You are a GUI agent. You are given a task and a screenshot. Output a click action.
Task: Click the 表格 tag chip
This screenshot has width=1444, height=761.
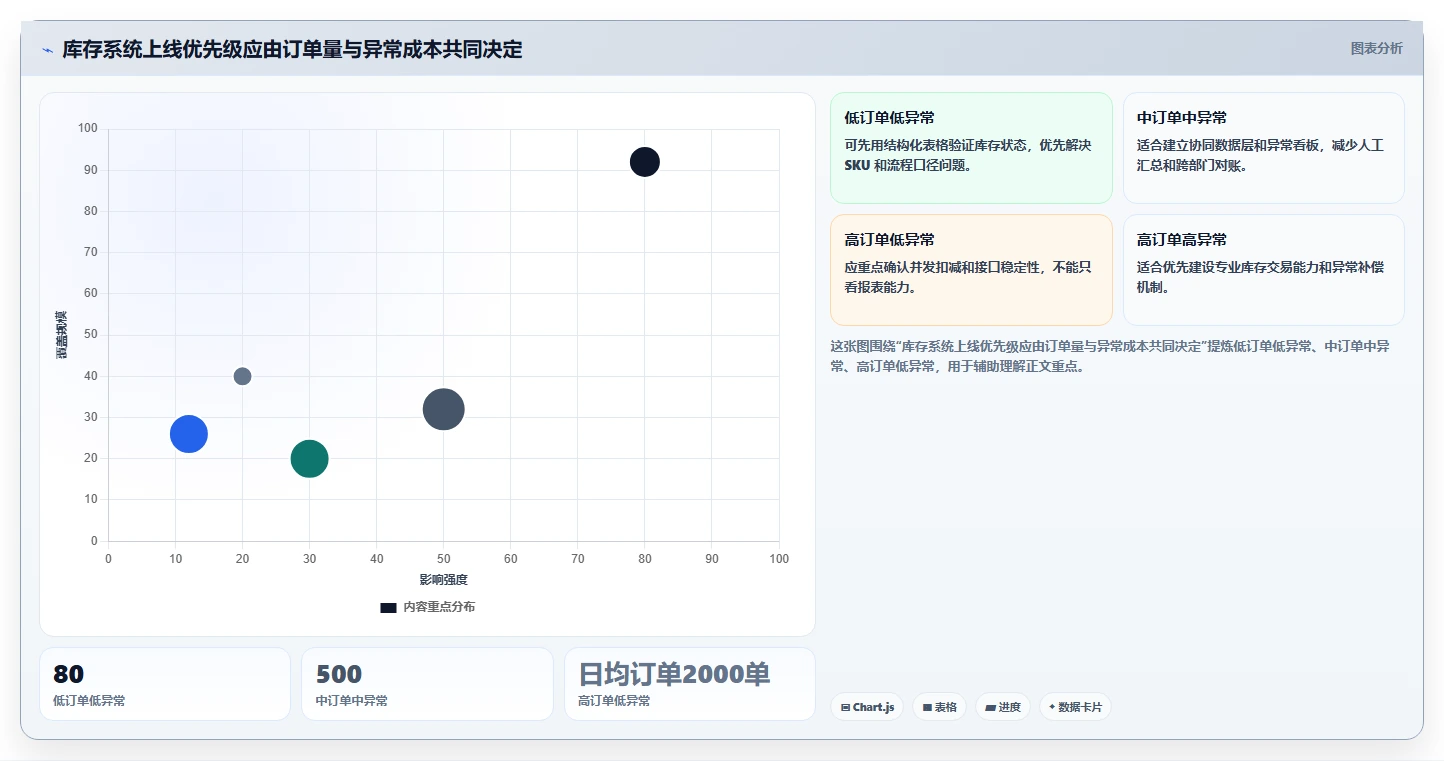939,707
